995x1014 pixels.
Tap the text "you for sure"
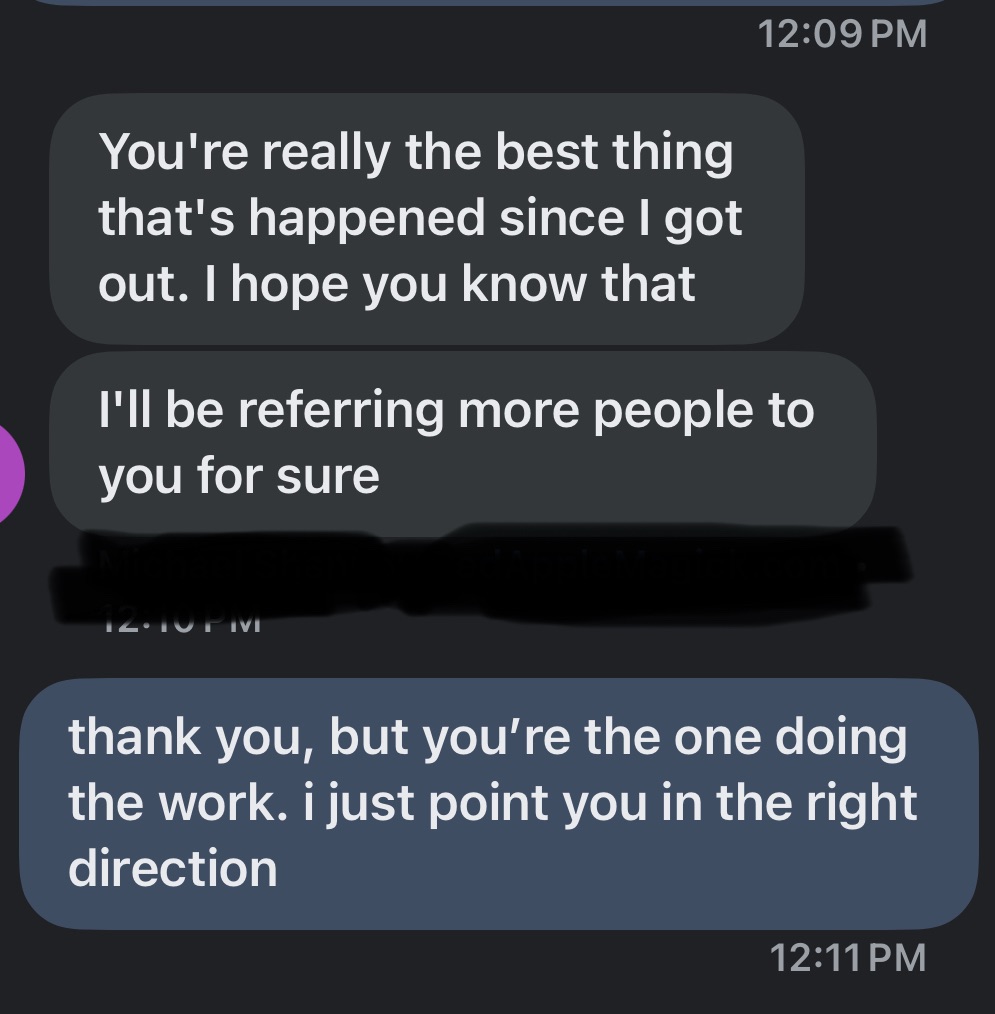(239, 475)
